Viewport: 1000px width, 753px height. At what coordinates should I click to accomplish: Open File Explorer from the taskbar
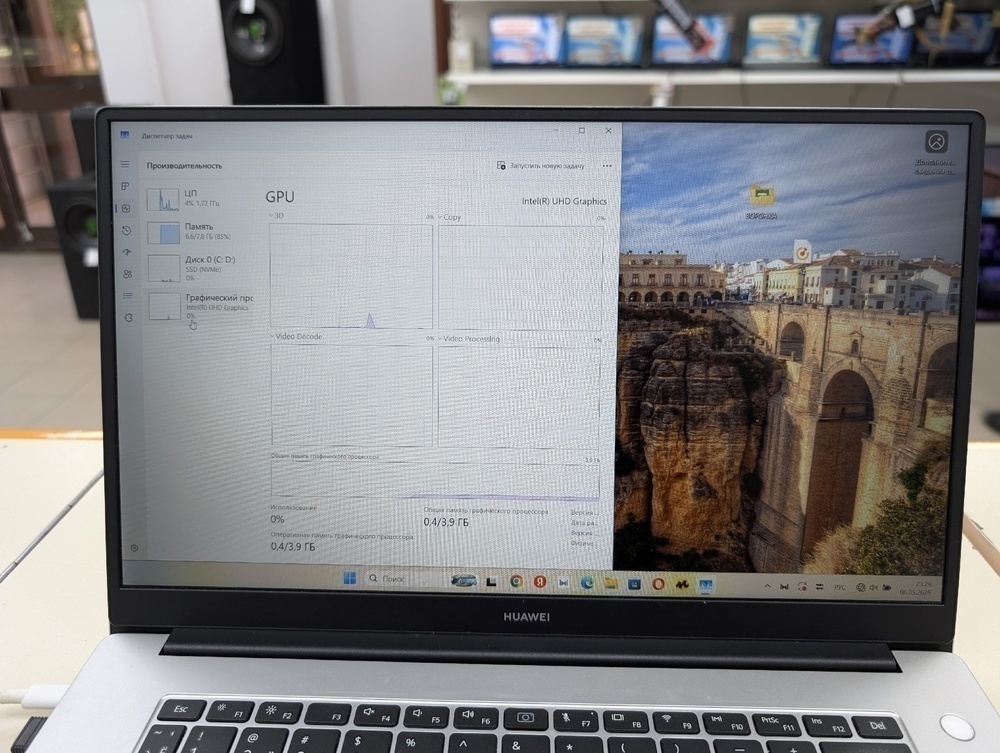(x=611, y=583)
